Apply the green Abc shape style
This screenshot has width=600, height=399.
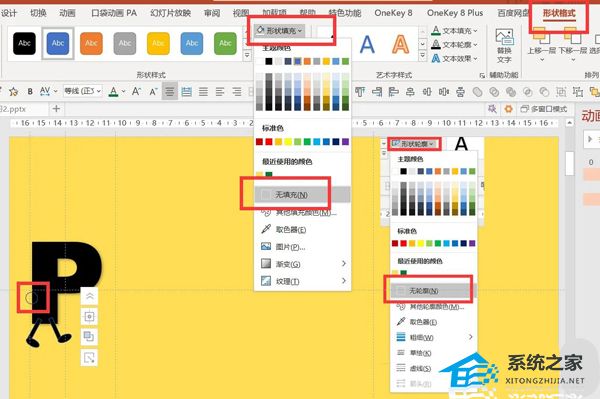coord(225,43)
